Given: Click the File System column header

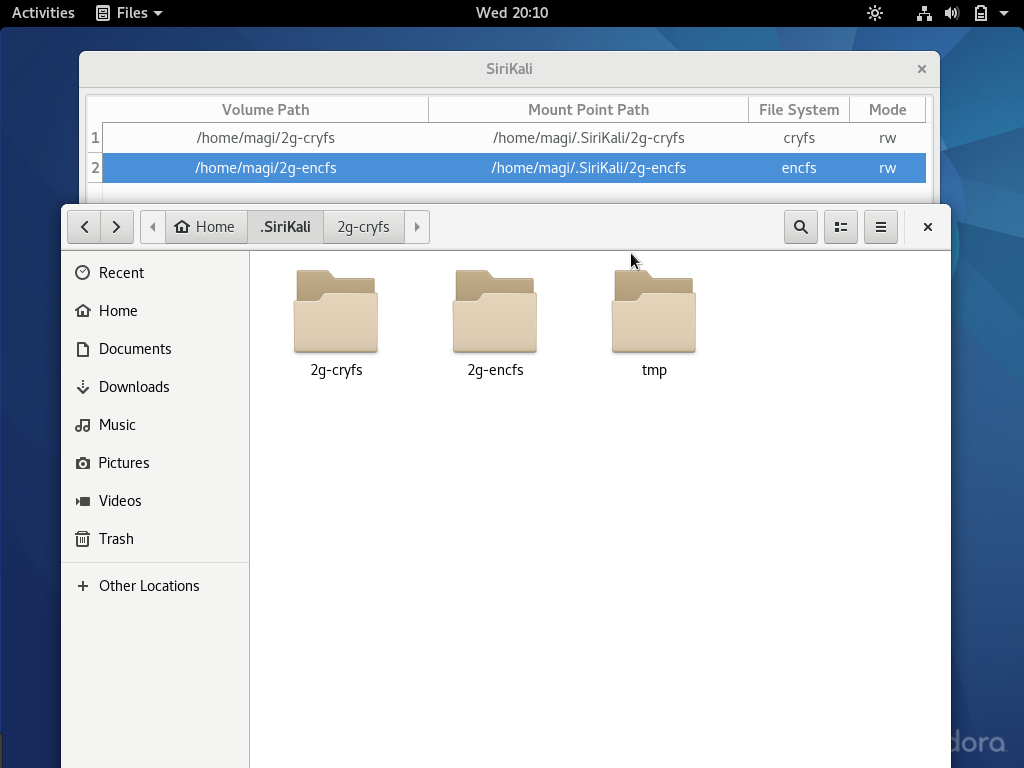Looking at the screenshot, I should (x=799, y=110).
